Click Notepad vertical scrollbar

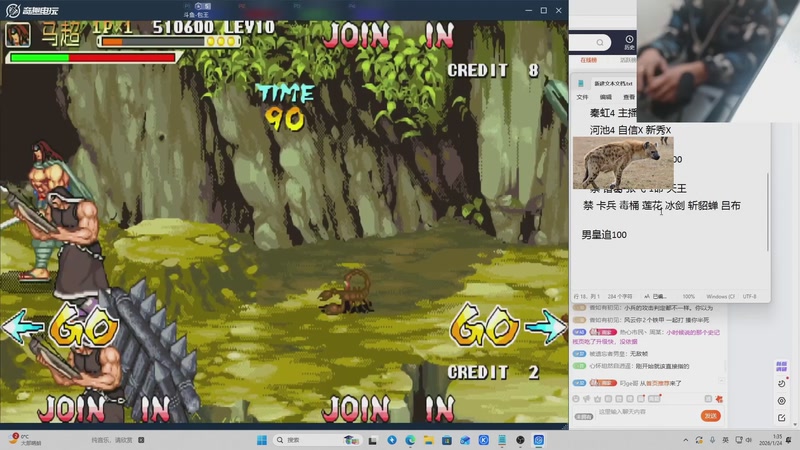tap(767, 212)
